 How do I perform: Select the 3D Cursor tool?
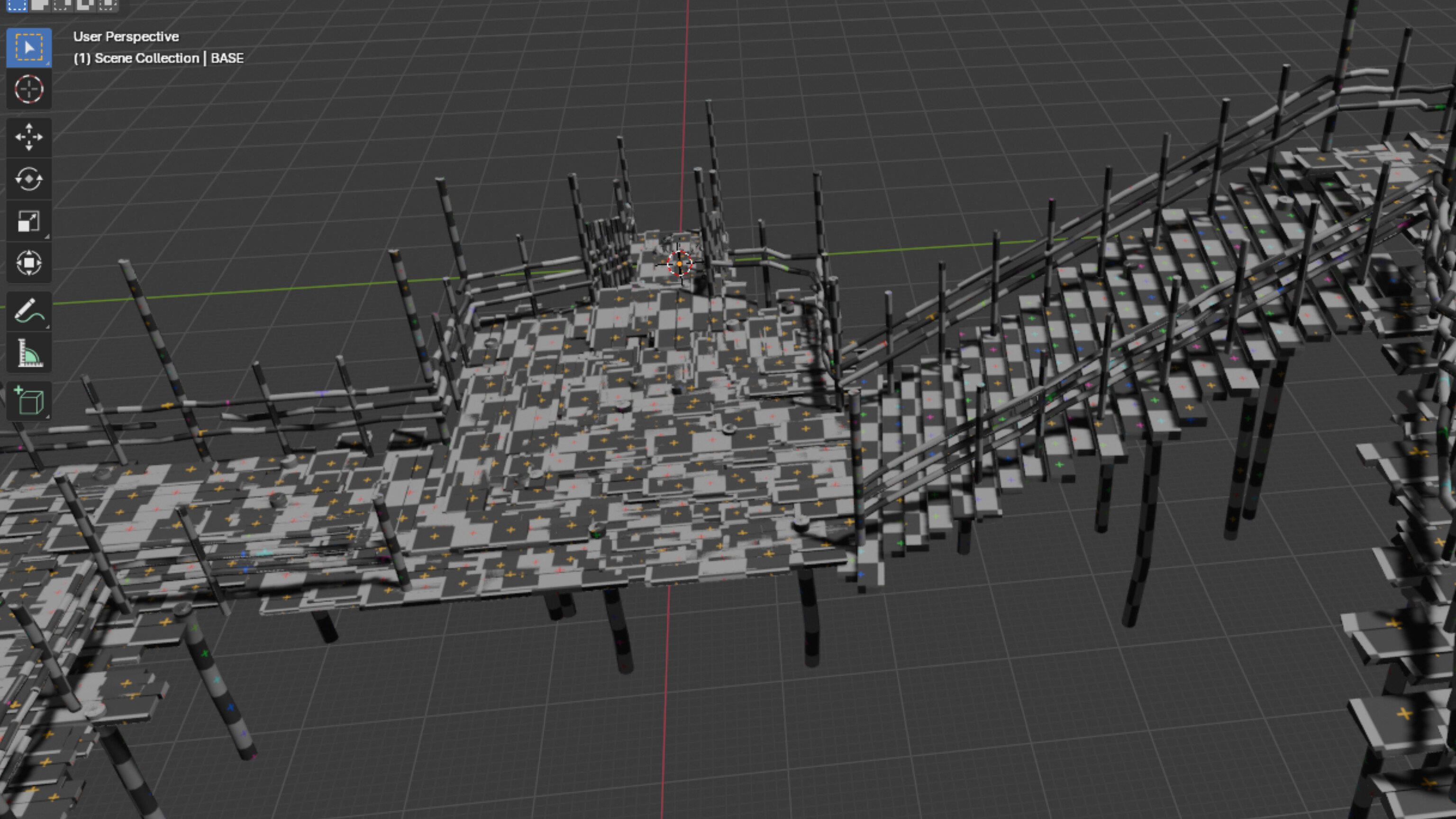[29, 89]
